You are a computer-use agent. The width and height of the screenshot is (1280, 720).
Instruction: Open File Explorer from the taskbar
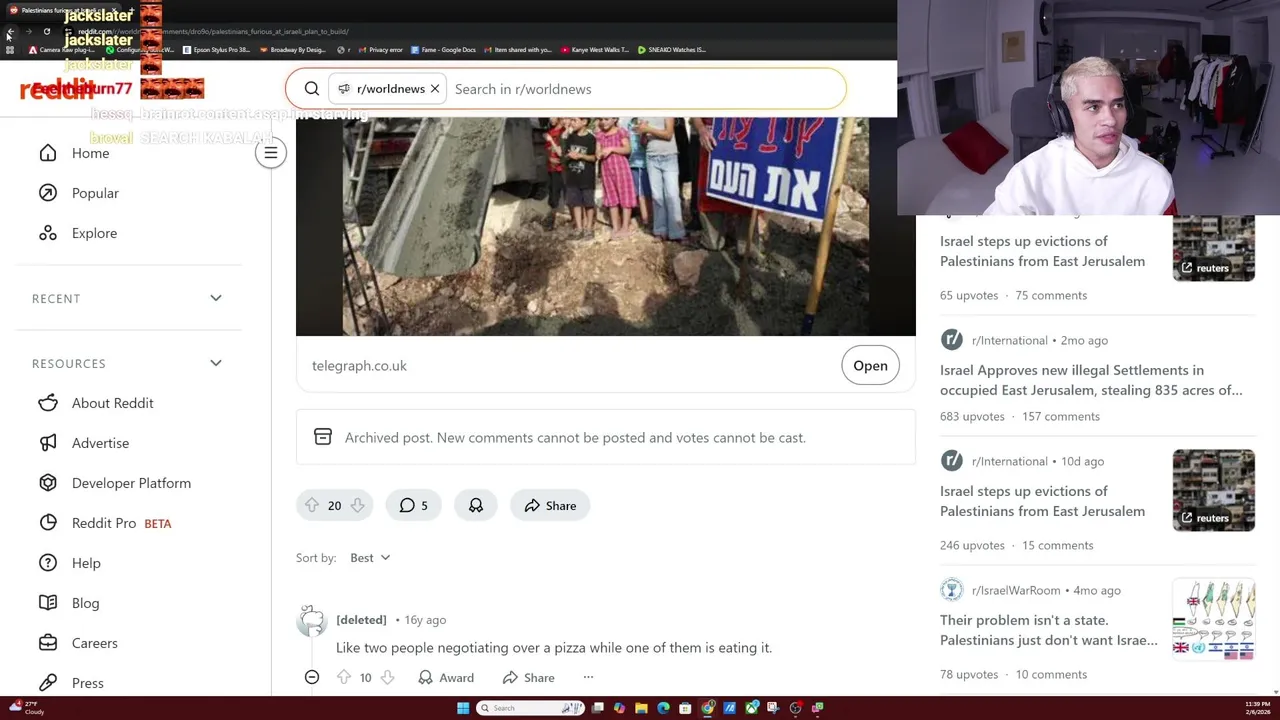point(641,708)
